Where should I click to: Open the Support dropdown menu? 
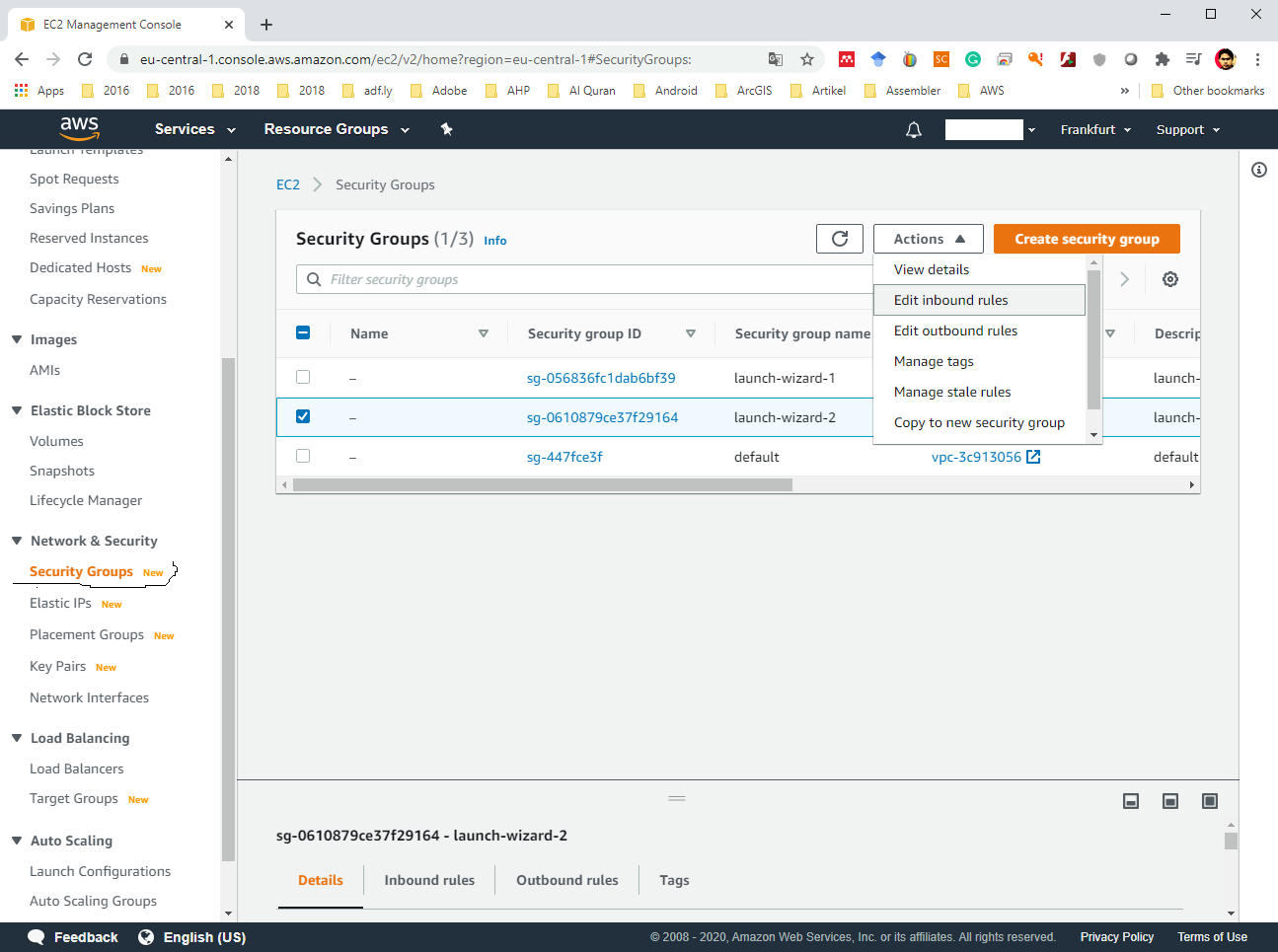(1188, 129)
